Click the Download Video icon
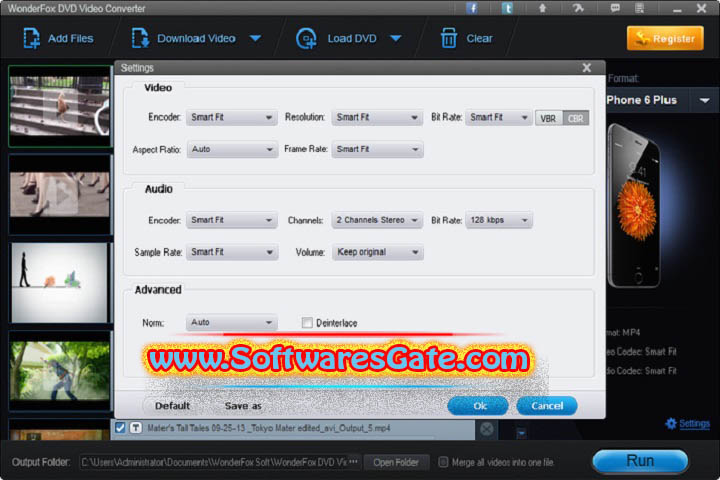720x480 pixels. (x=140, y=38)
